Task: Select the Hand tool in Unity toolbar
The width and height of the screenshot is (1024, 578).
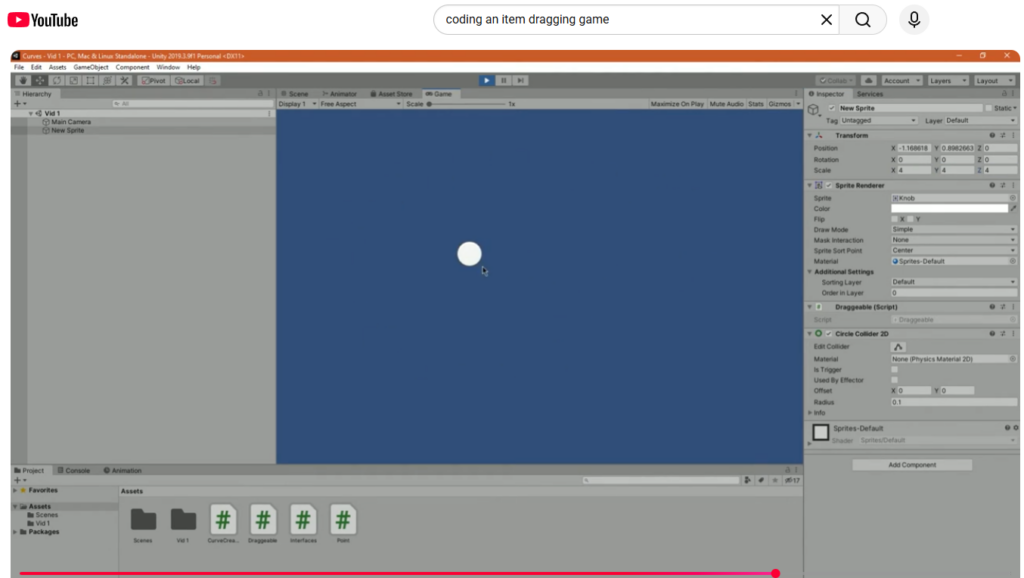Action: pos(23,80)
